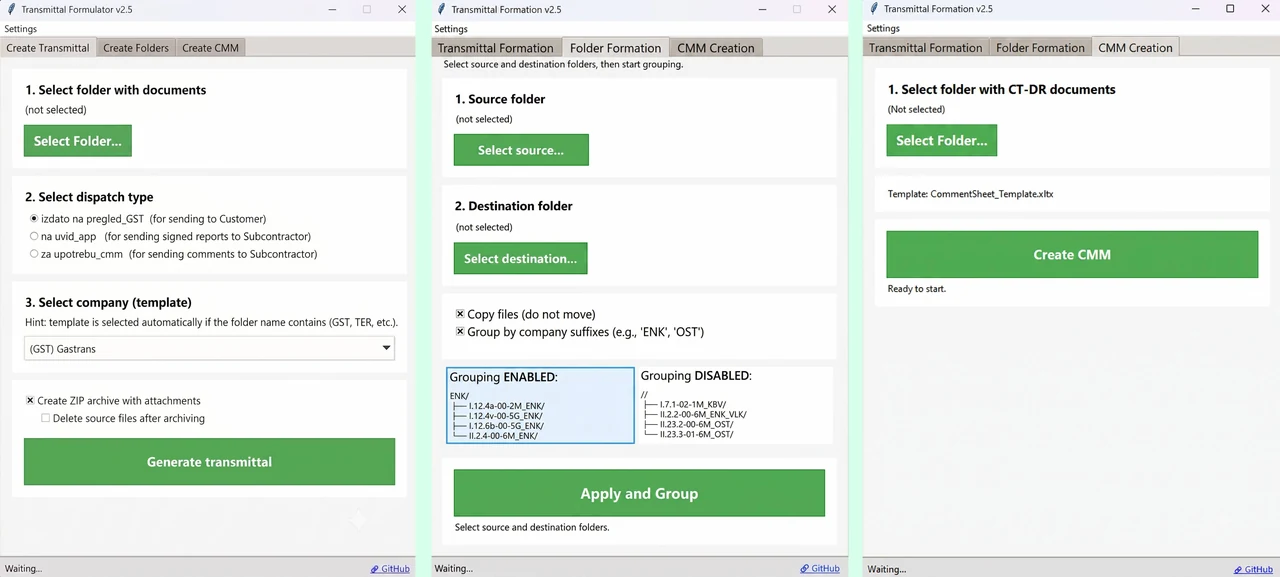Click 'Waiting...' status in left window
This screenshot has height=577, width=1280.
(x=23, y=569)
